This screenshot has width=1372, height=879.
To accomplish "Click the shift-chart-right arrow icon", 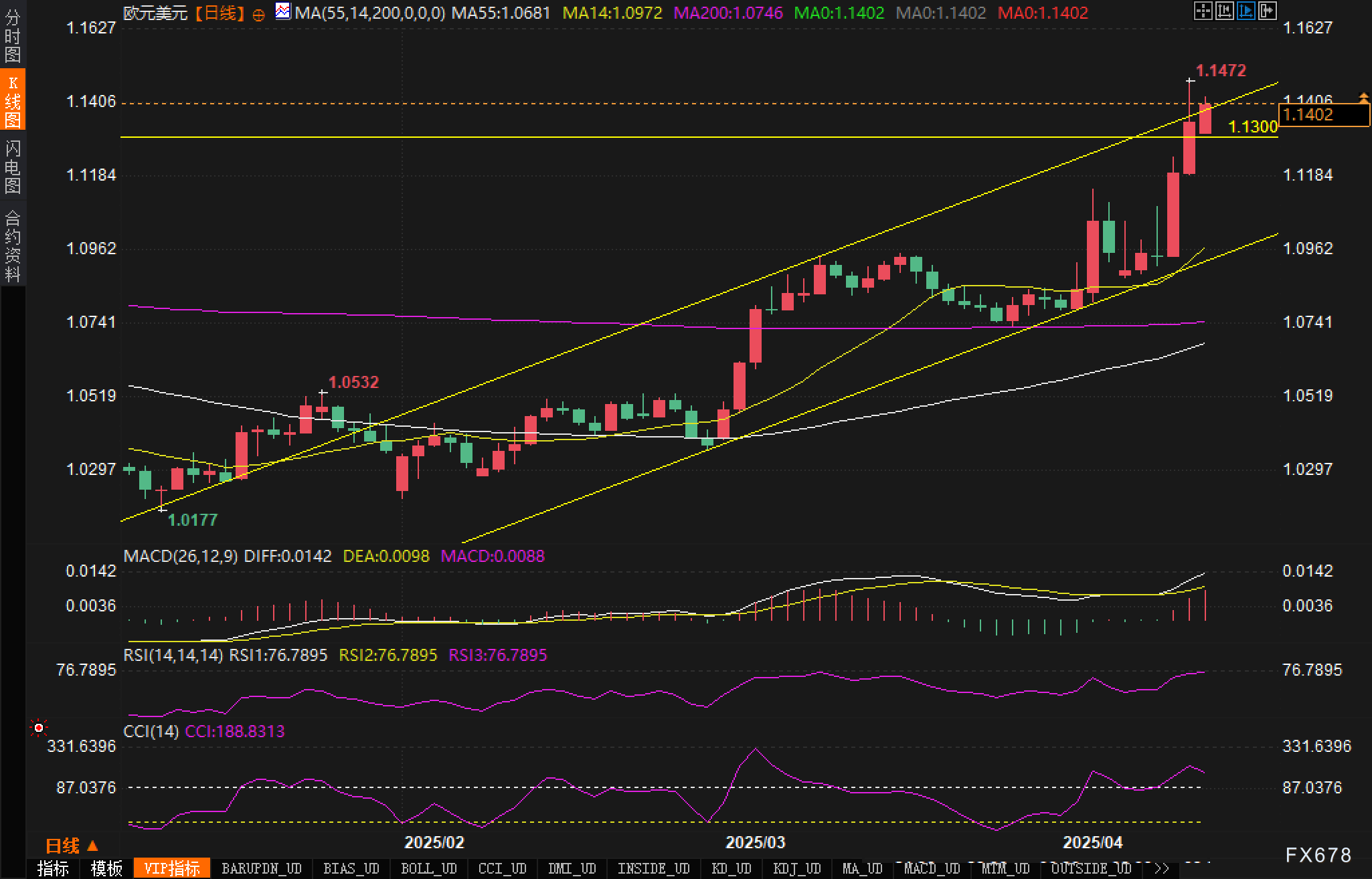I will pos(1267,11).
